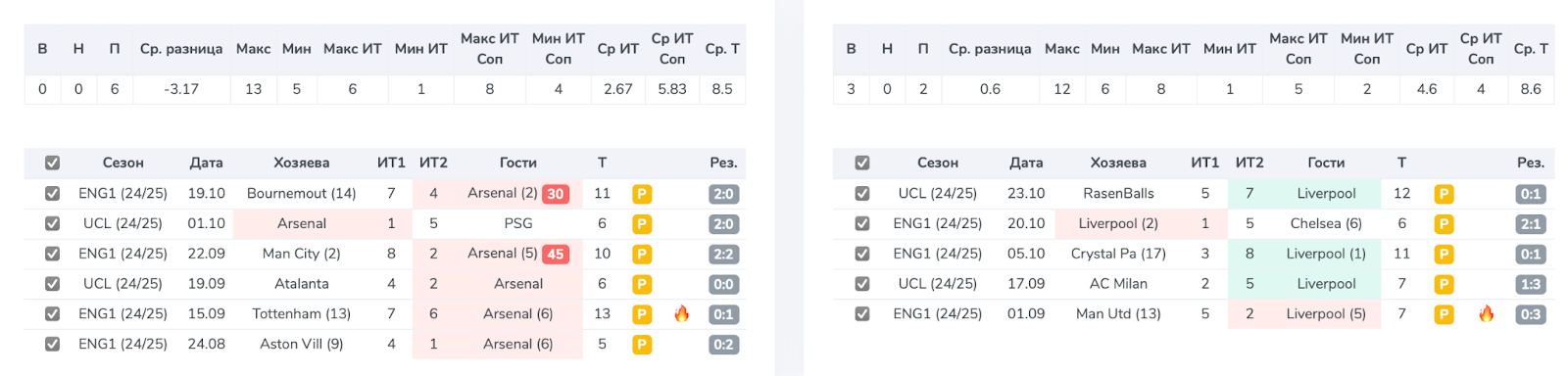Click yellow P icon in AC Milan row
1568x376 pixels.
click(1444, 284)
